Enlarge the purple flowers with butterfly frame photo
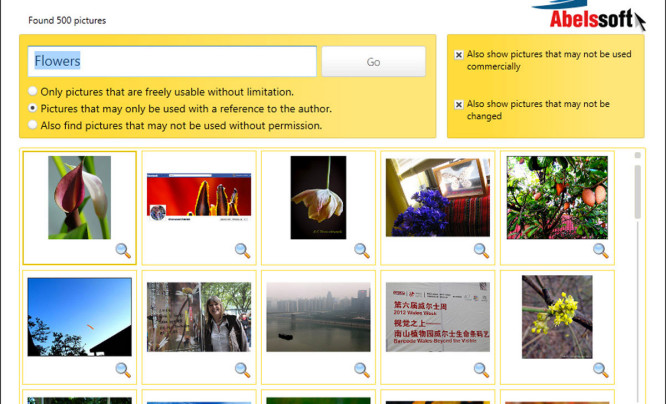 point(481,251)
